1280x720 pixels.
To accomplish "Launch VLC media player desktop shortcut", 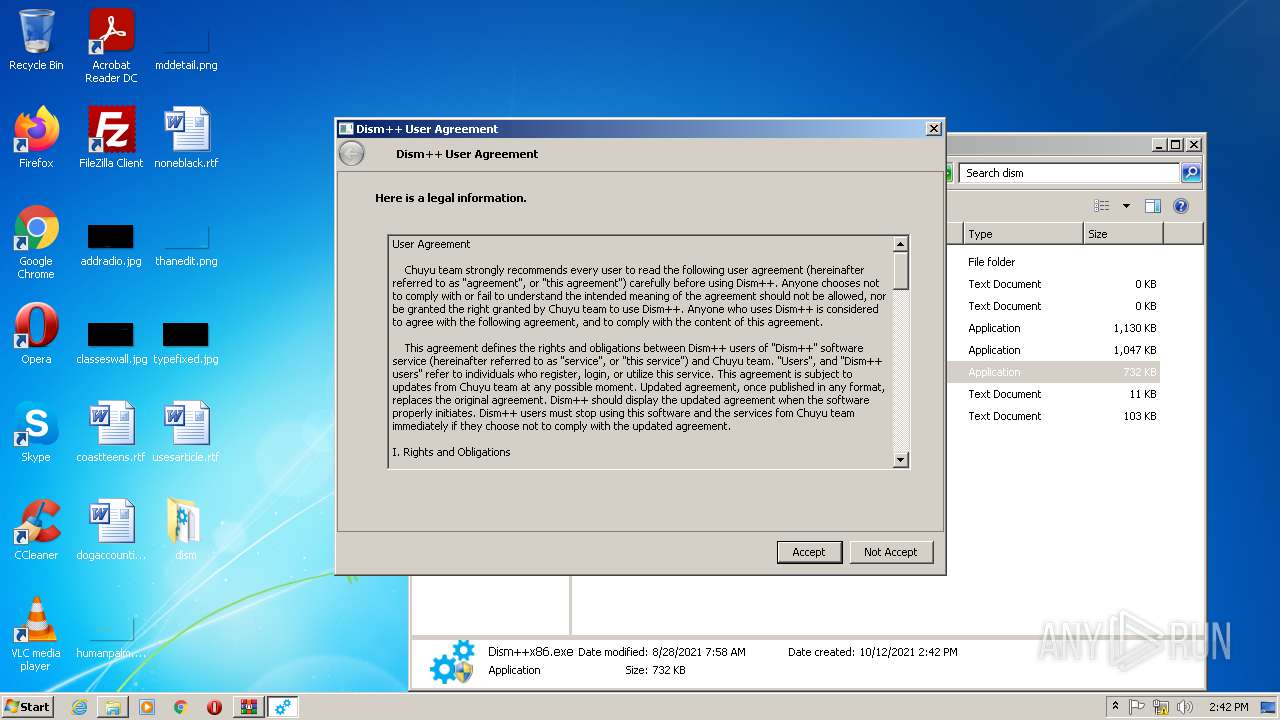I will coord(36,634).
